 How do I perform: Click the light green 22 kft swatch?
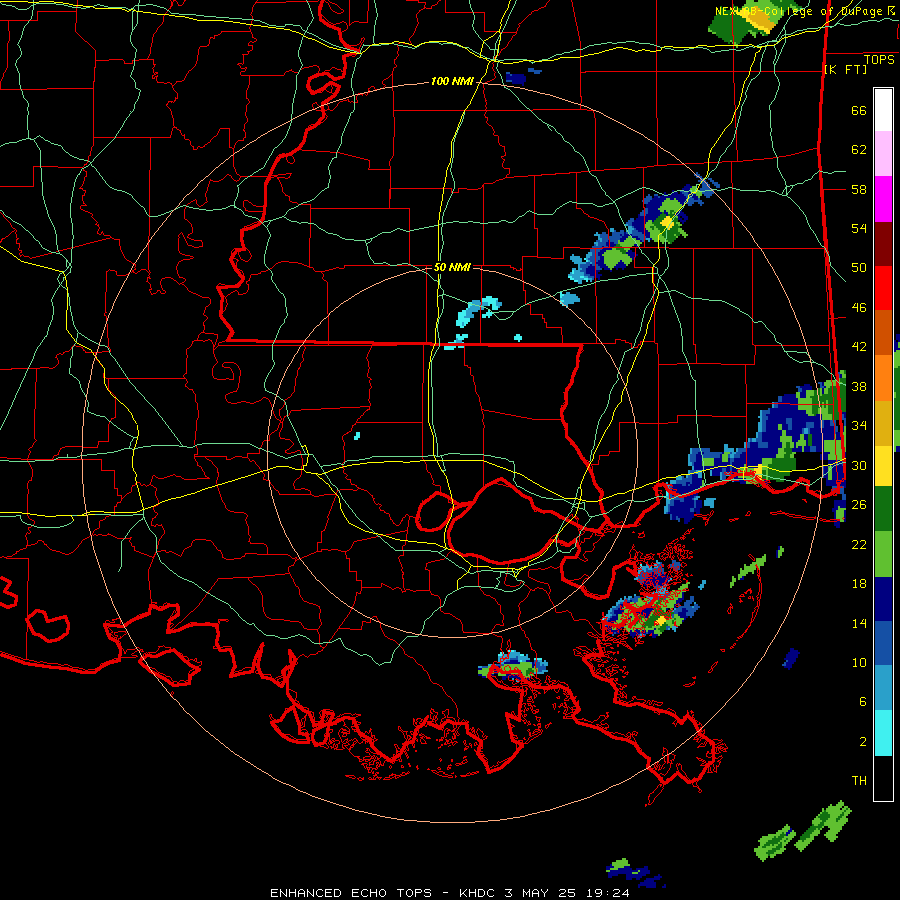pyautogui.click(x=883, y=554)
